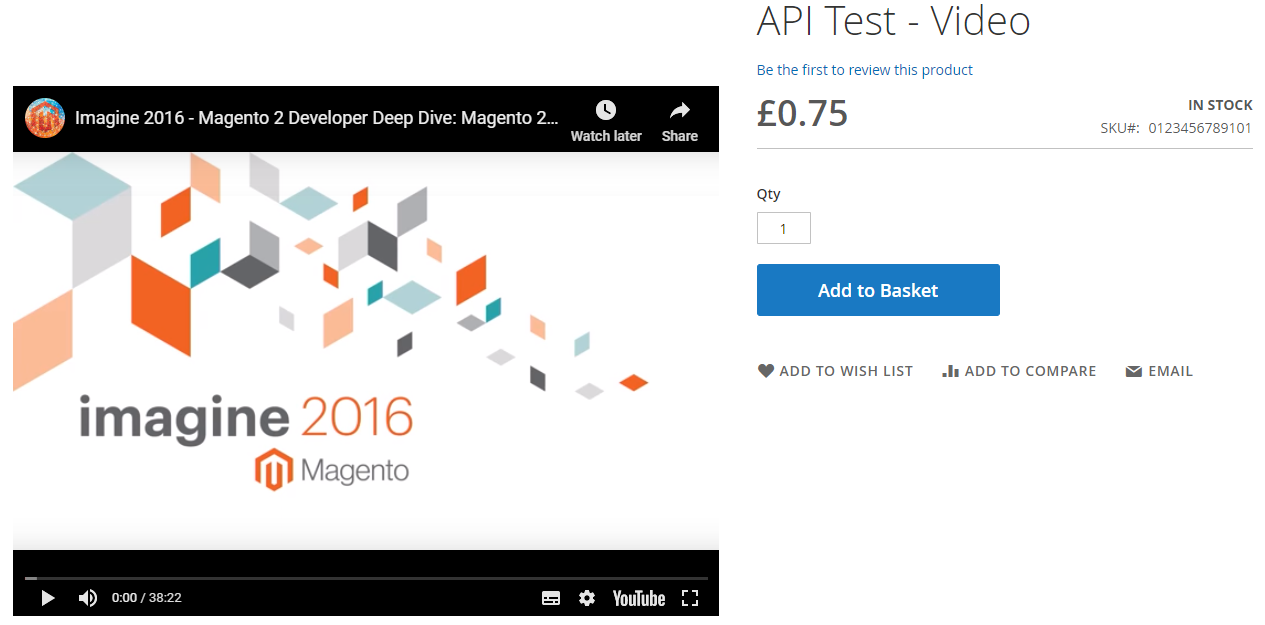Screen dimensions: 1265x625
Task: Add product to wish list
Action: tap(835, 371)
